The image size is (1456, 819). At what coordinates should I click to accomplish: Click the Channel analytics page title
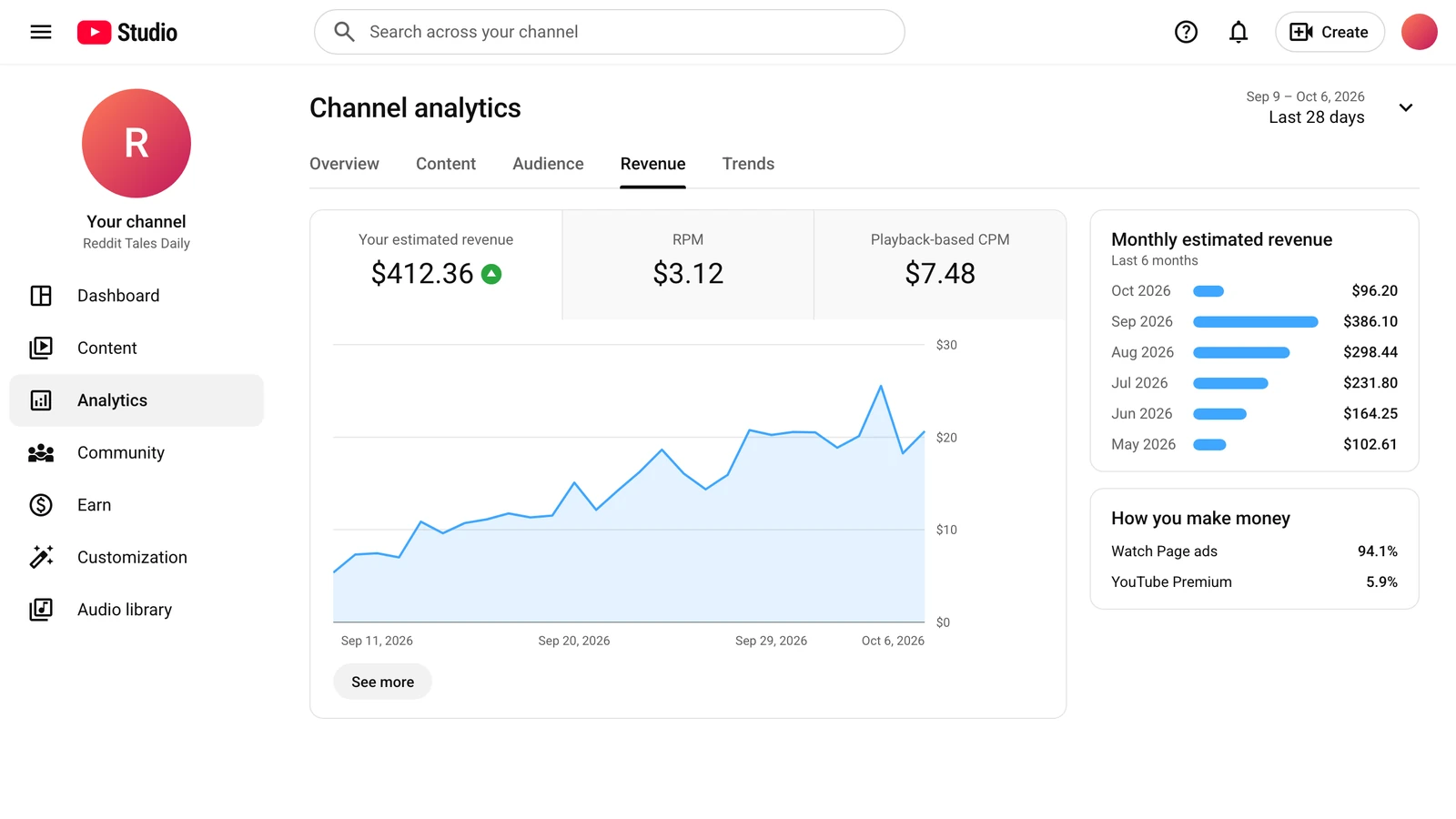[415, 108]
